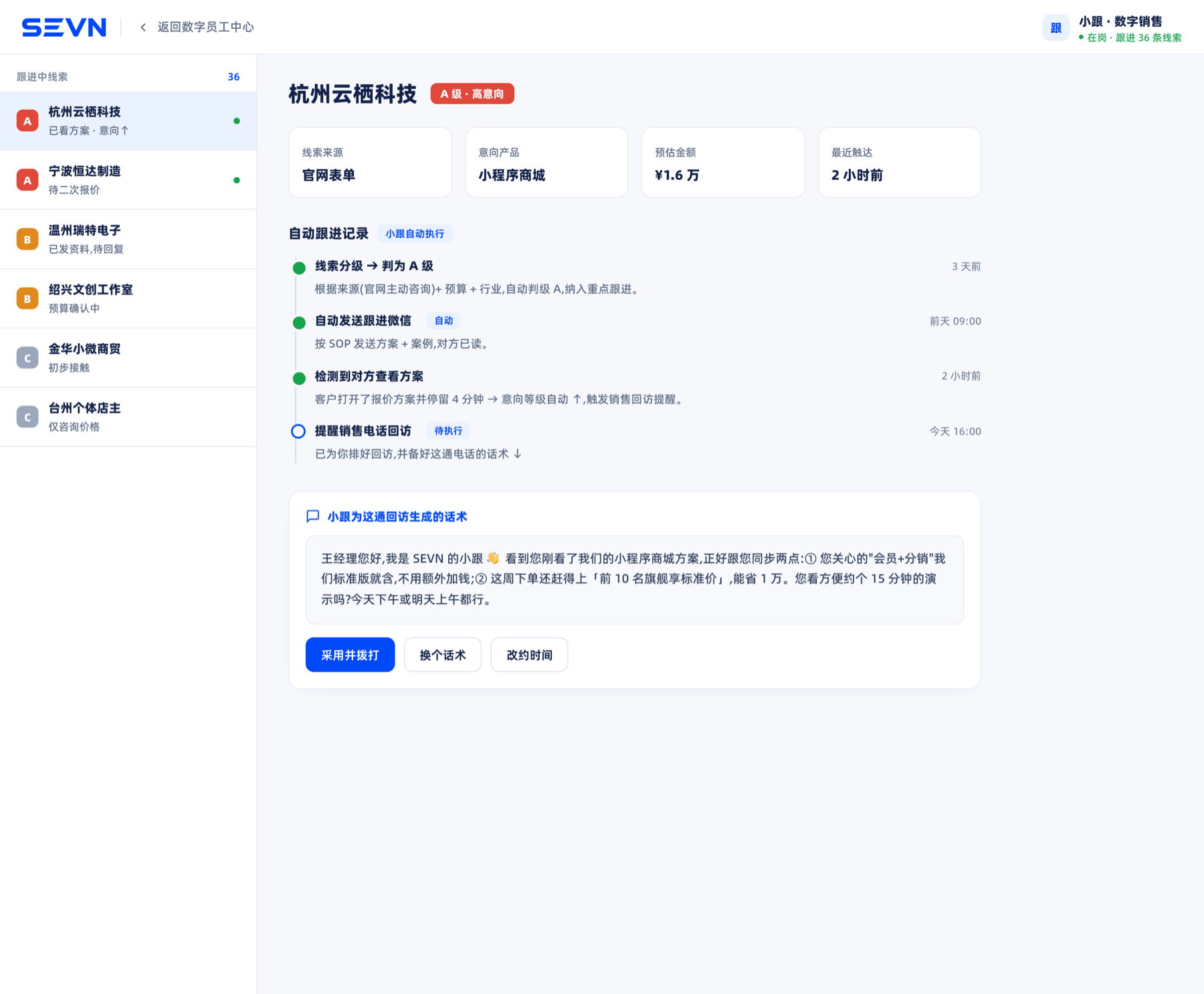
Task: Open the 预估金额 ¥1.6 万 card
Action: click(723, 163)
